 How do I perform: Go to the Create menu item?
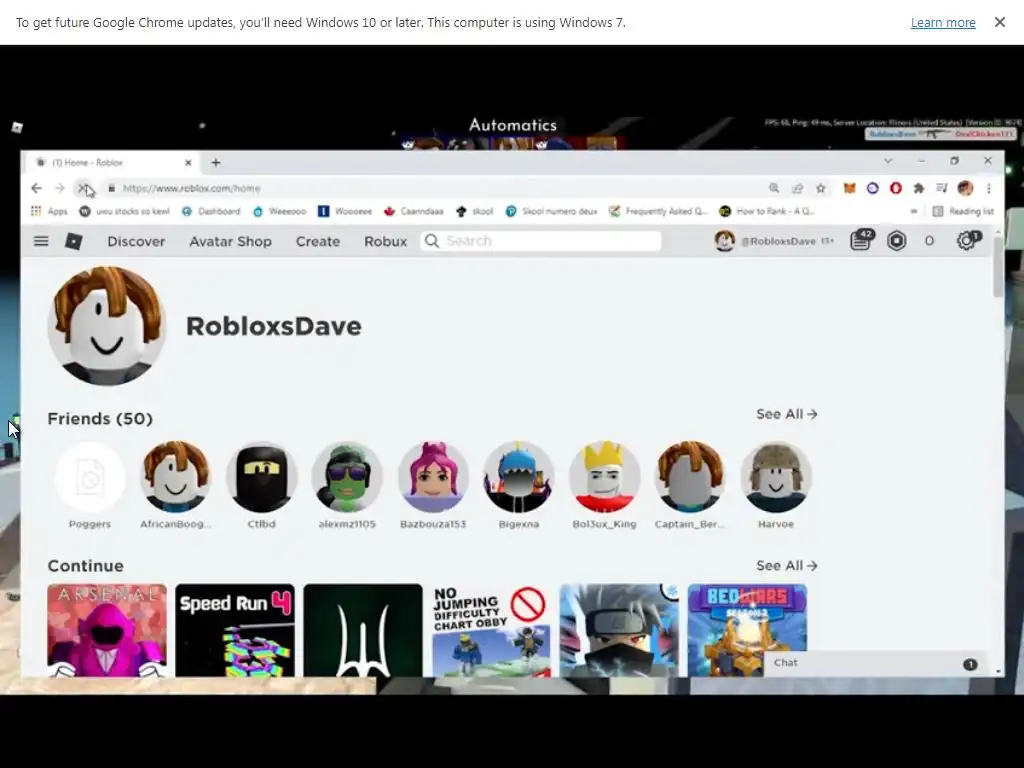click(x=317, y=241)
